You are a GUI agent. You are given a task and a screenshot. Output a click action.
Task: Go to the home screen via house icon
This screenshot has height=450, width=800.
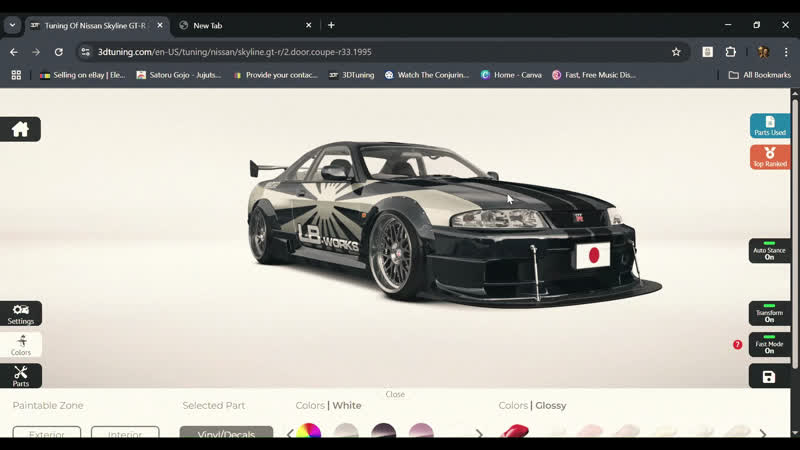(20, 129)
